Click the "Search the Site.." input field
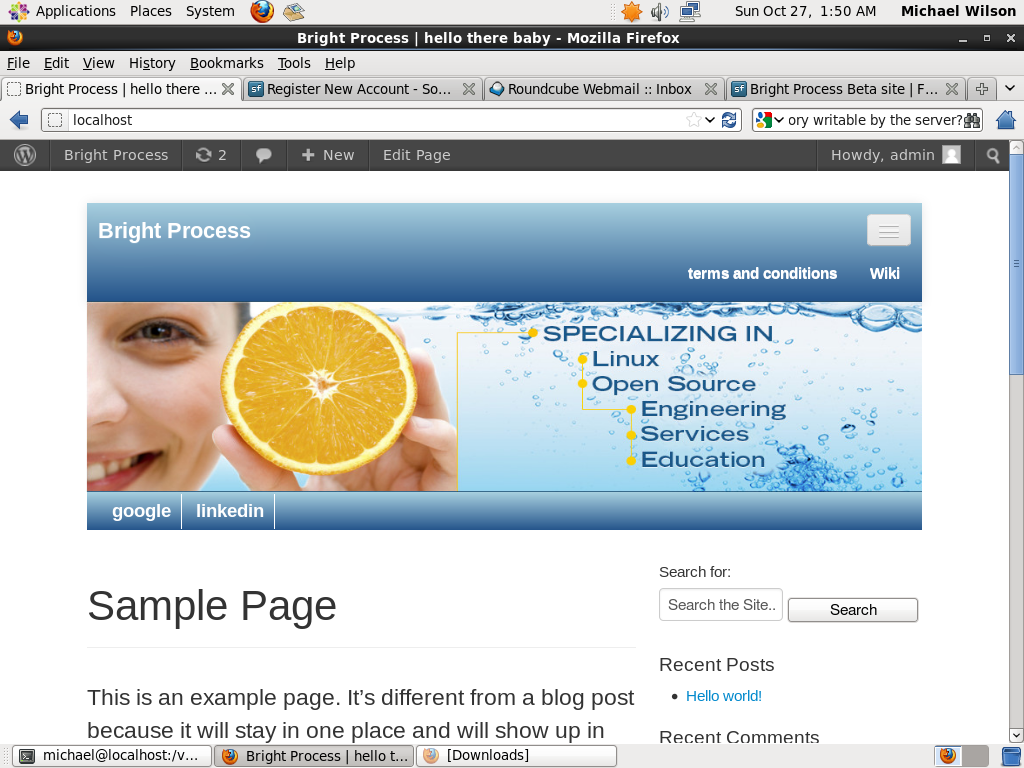Viewport: 1024px width, 768px height. (720, 604)
